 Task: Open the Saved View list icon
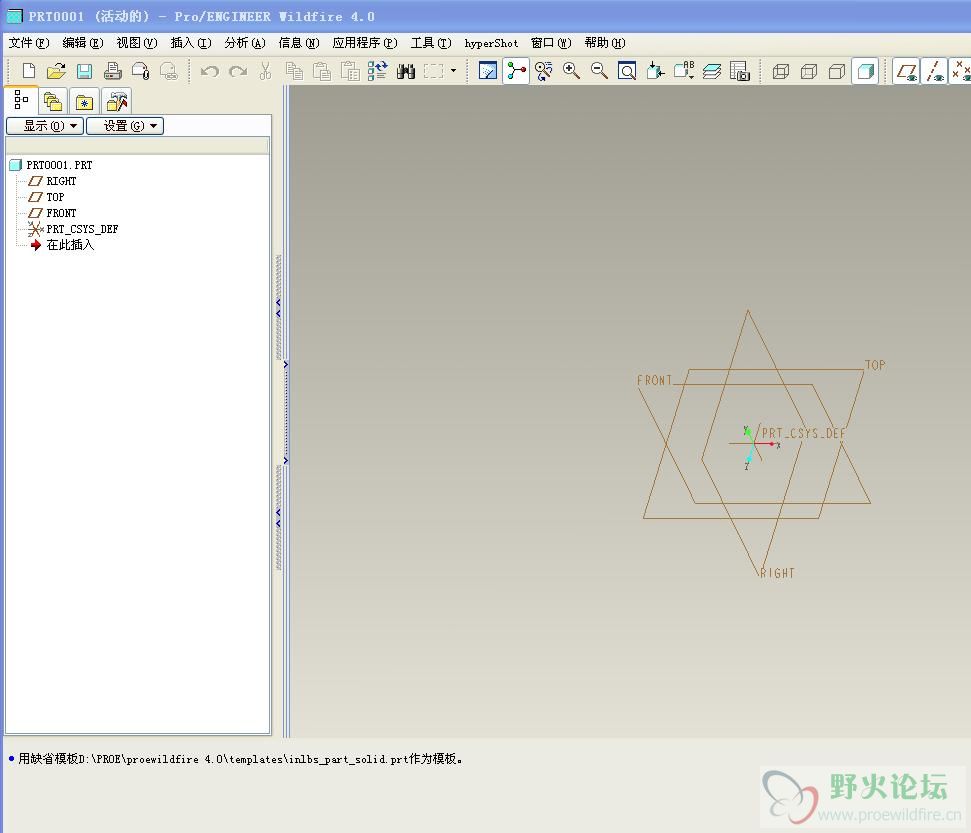(x=684, y=71)
